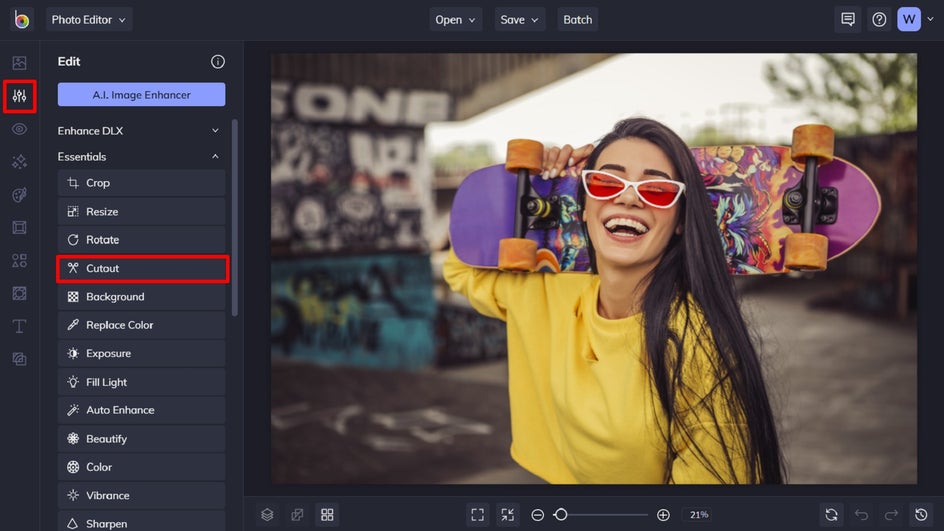Open the history icon at bottom right

tap(921, 514)
